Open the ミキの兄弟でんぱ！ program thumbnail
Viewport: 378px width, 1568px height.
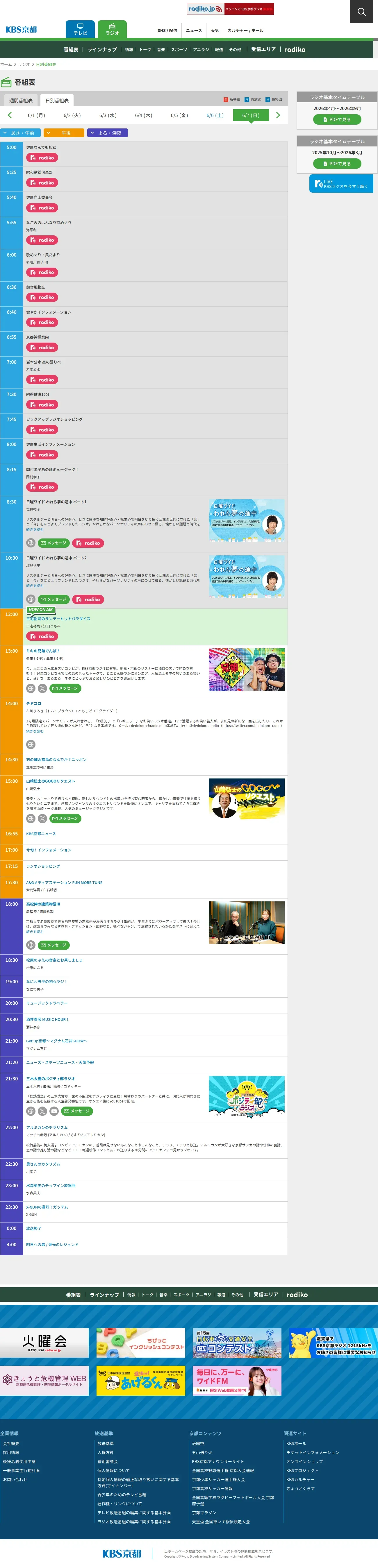coord(247,670)
